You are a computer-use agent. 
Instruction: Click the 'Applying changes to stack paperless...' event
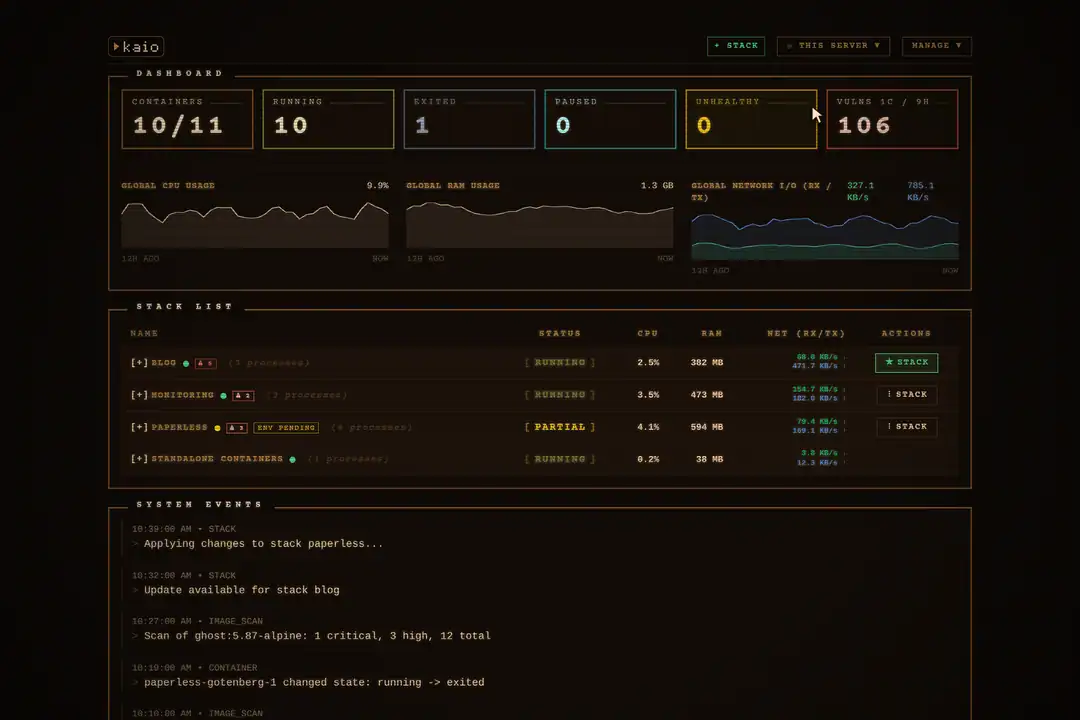pyautogui.click(x=263, y=544)
